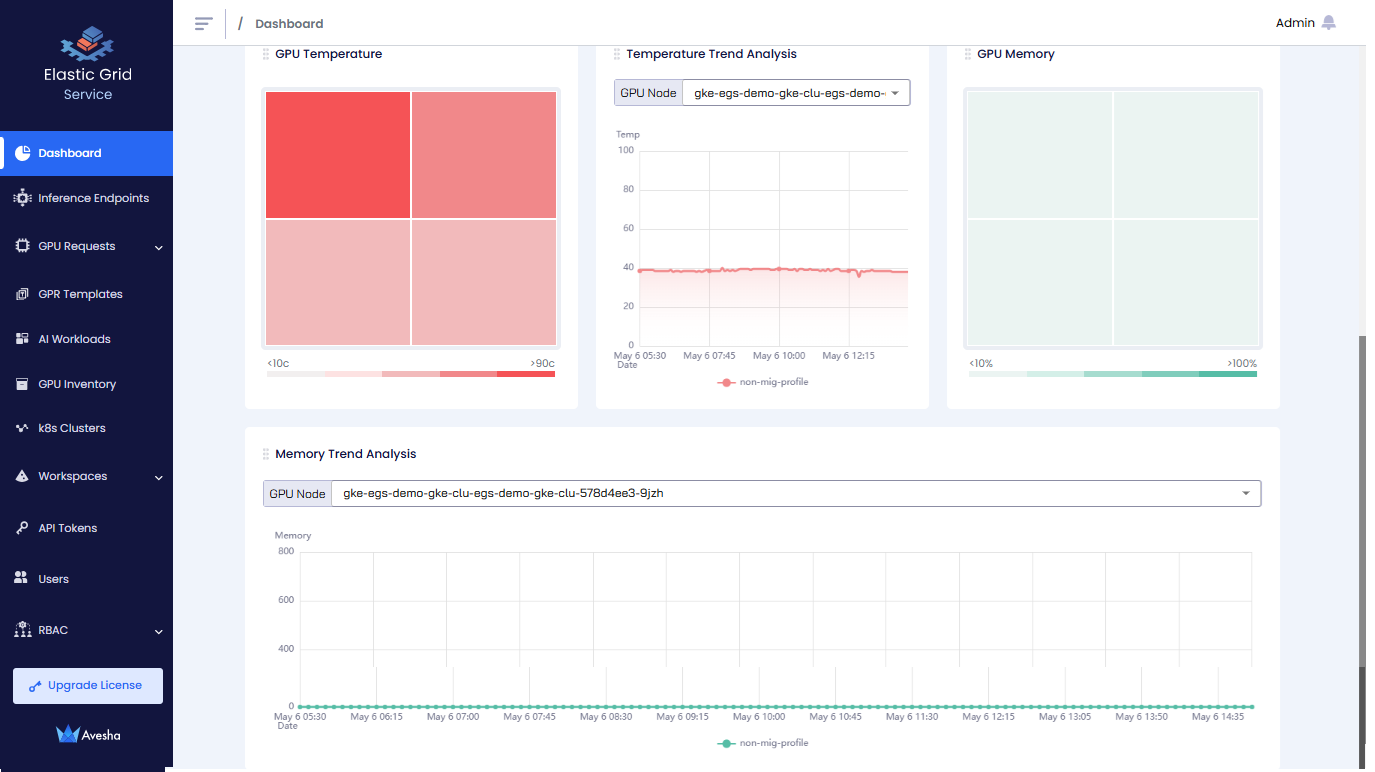Expand the Workspaces submenu chevron
The width and height of the screenshot is (1375, 772).
[x=158, y=478]
